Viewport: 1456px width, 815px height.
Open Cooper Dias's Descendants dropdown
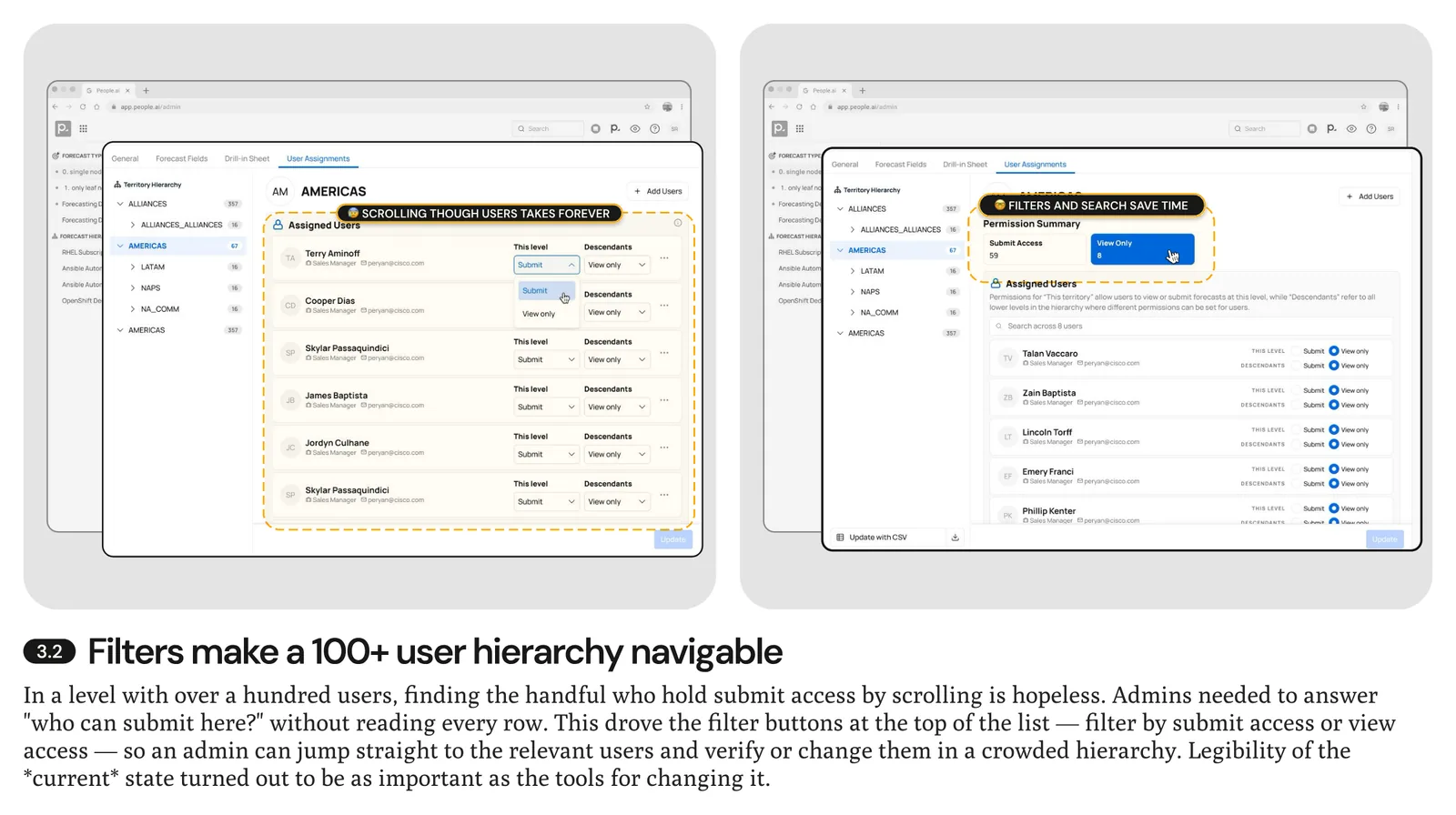616,312
